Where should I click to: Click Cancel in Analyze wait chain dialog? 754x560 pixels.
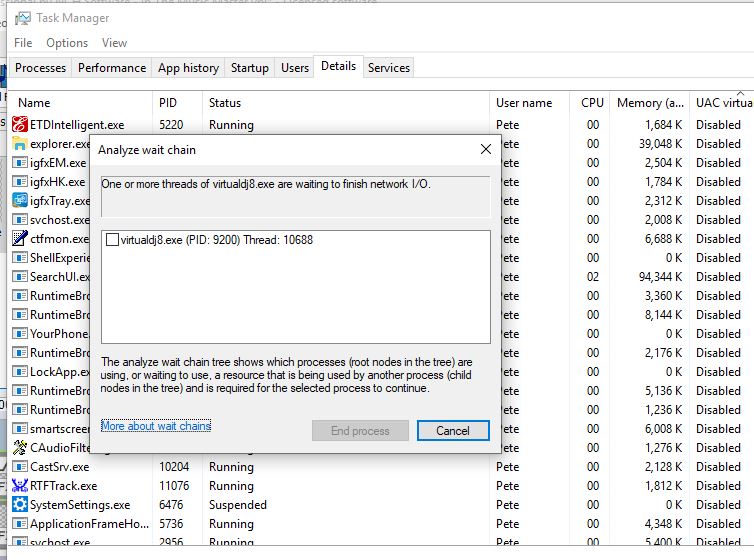(453, 431)
